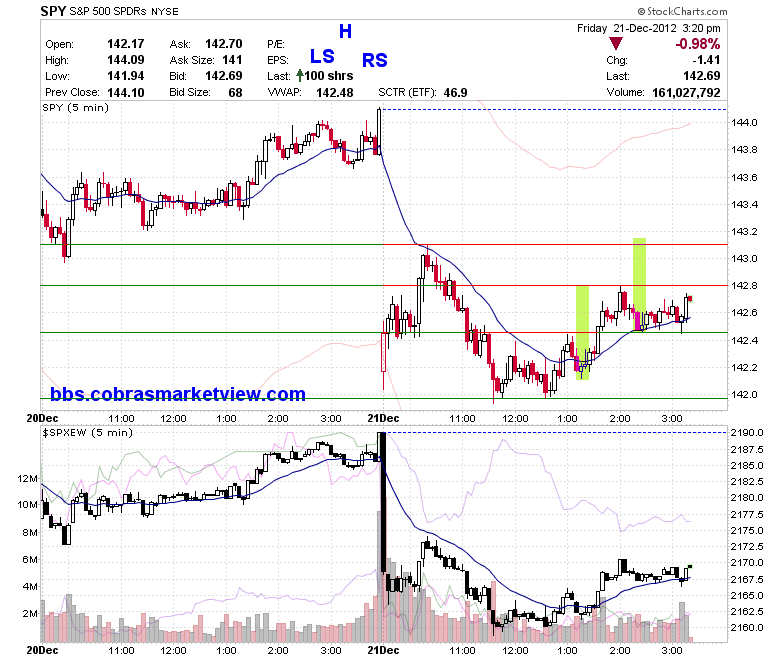Click the SPY ticker symbol title
The height and width of the screenshot is (659, 780).
click(x=53, y=11)
